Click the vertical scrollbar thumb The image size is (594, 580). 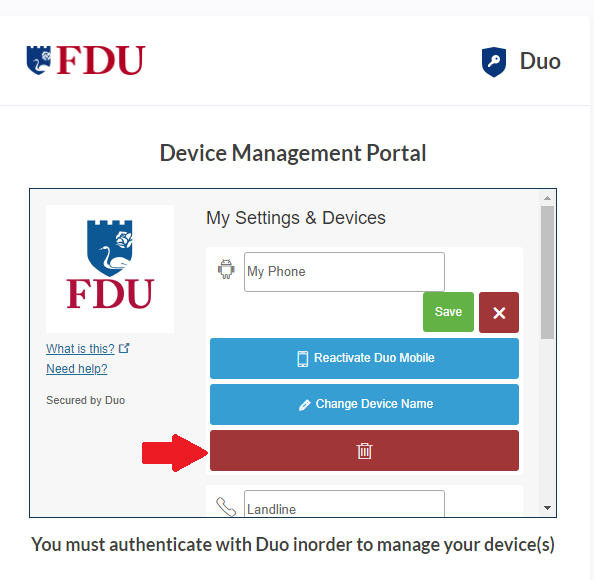547,272
